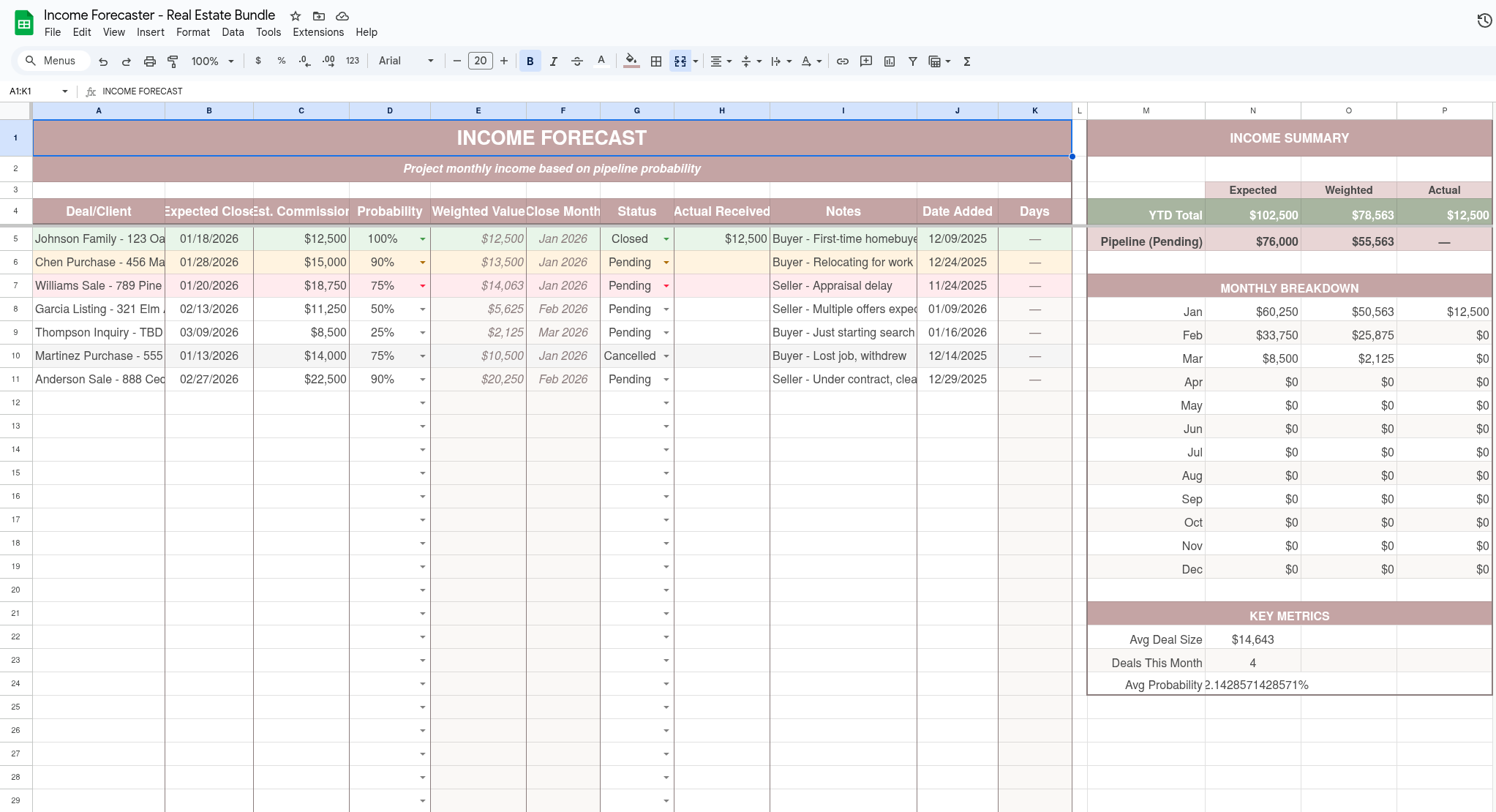The image size is (1496, 812).
Task: Toggle italic formatting on selection
Action: tap(554, 61)
